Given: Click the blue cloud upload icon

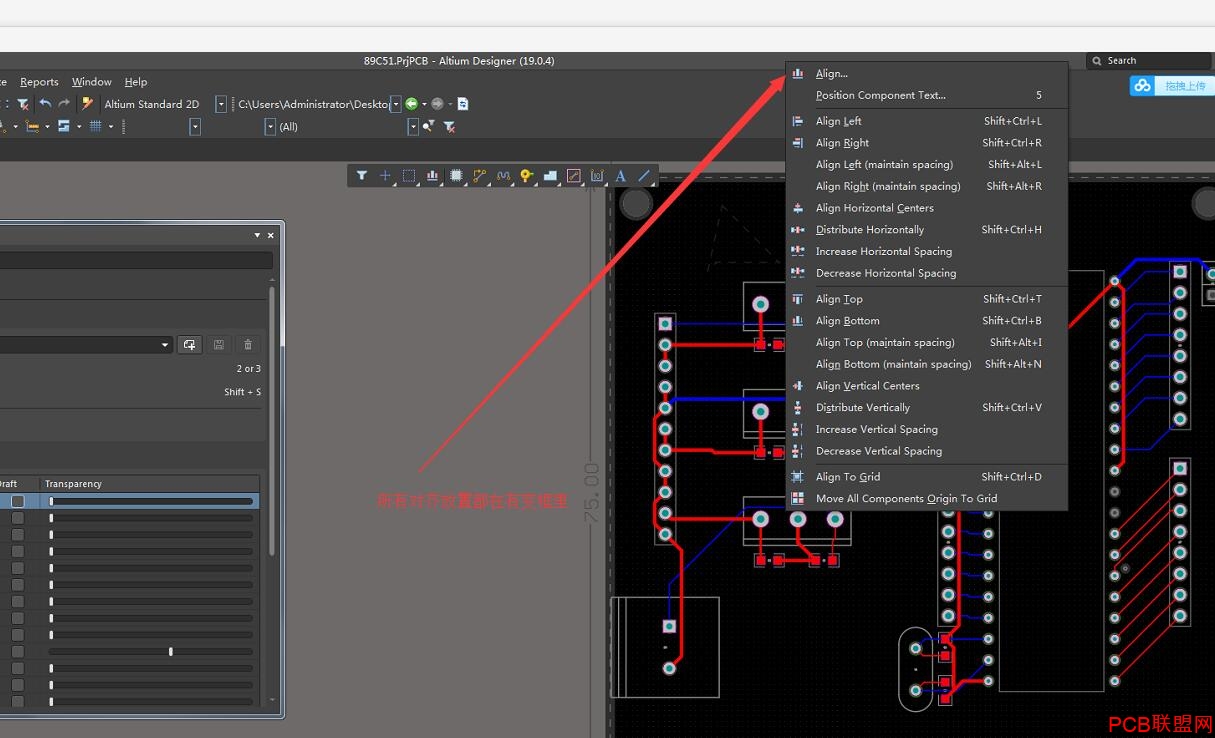Looking at the screenshot, I should [1142, 86].
